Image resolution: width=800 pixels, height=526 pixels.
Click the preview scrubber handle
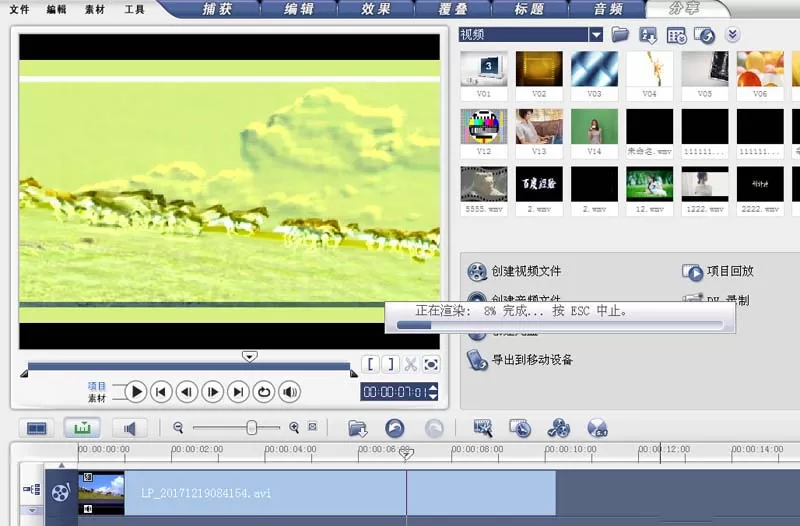point(249,357)
